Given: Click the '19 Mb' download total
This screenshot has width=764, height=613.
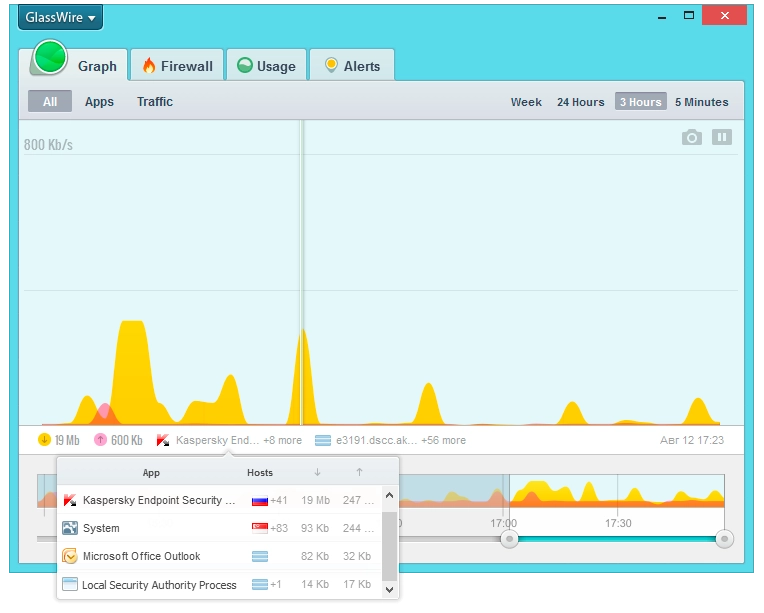Looking at the screenshot, I should [67, 440].
